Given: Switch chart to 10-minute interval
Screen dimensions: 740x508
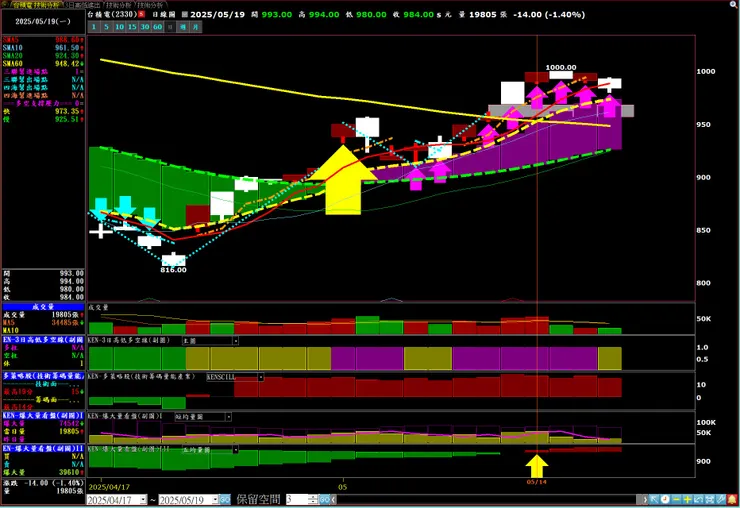Looking at the screenshot, I should (119, 27).
